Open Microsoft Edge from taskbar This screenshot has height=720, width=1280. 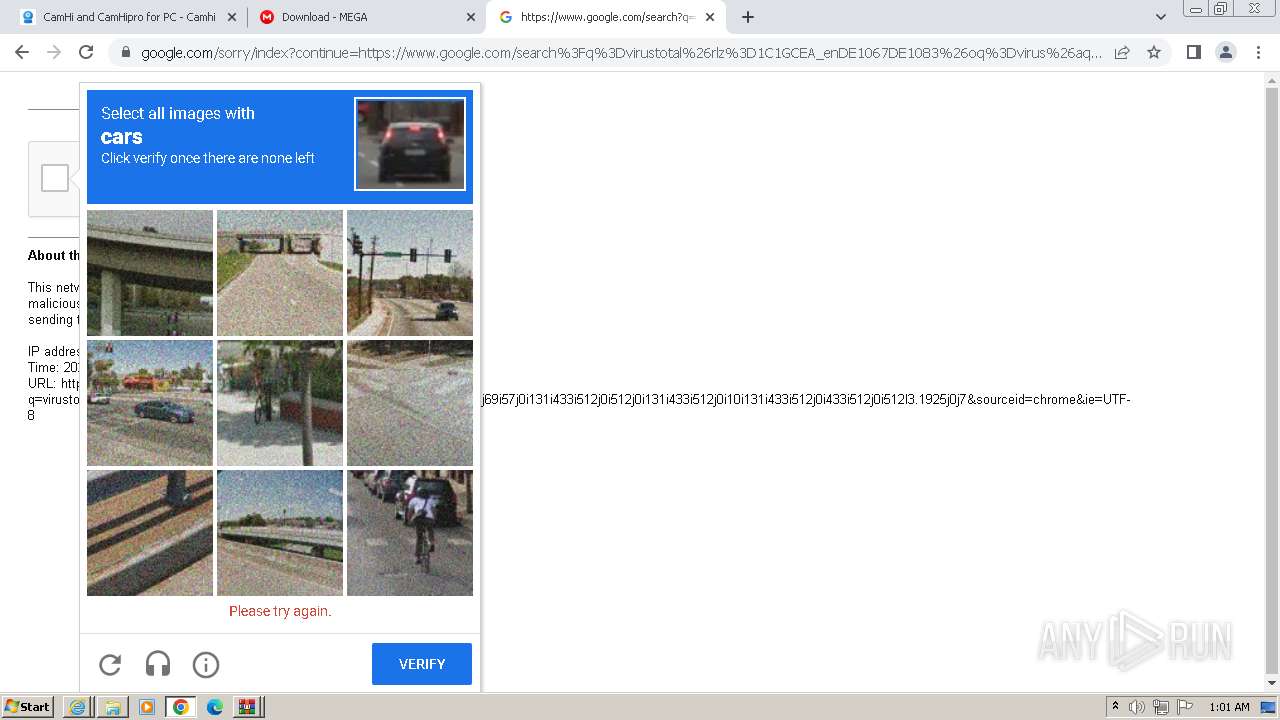214,707
